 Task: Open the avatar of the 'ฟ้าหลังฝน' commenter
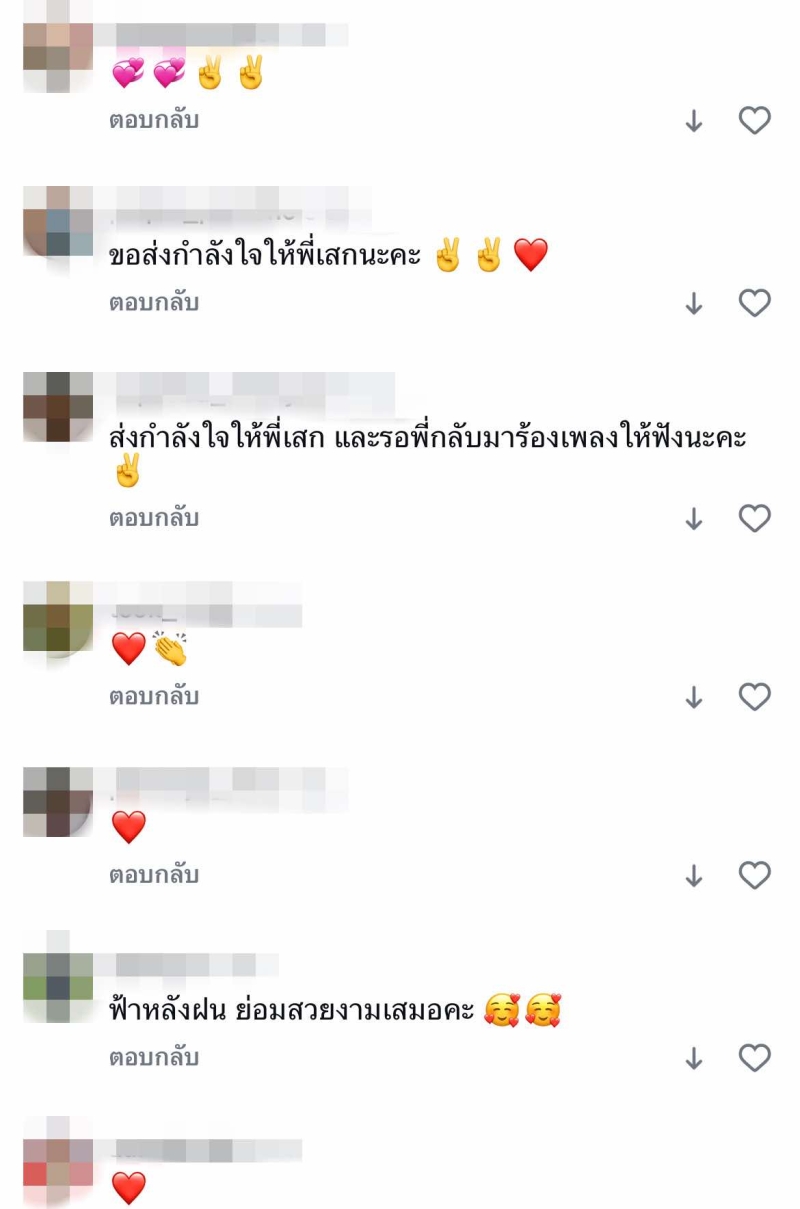click(x=58, y=976)
